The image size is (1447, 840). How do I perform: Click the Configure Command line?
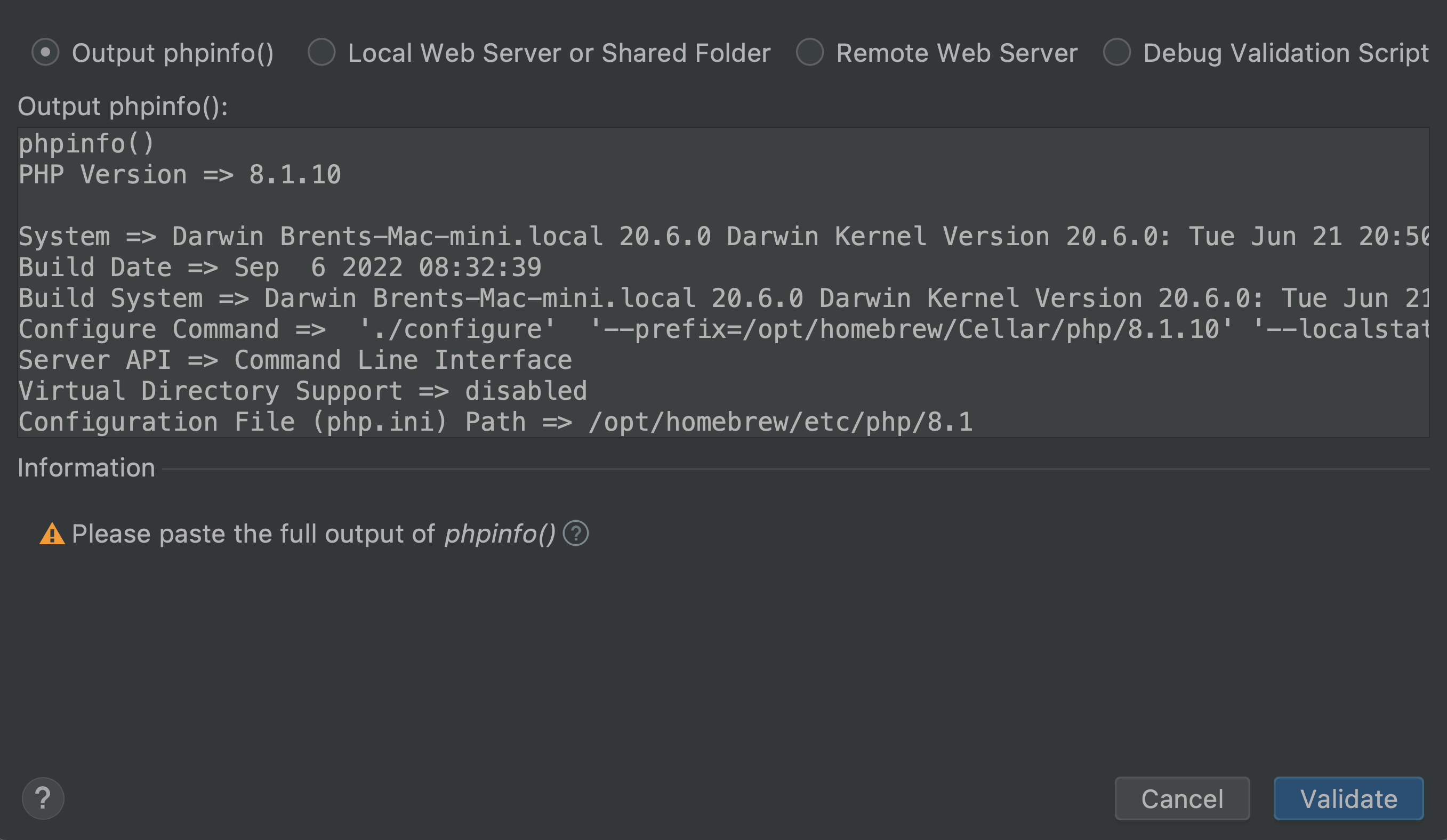[723, 329]
